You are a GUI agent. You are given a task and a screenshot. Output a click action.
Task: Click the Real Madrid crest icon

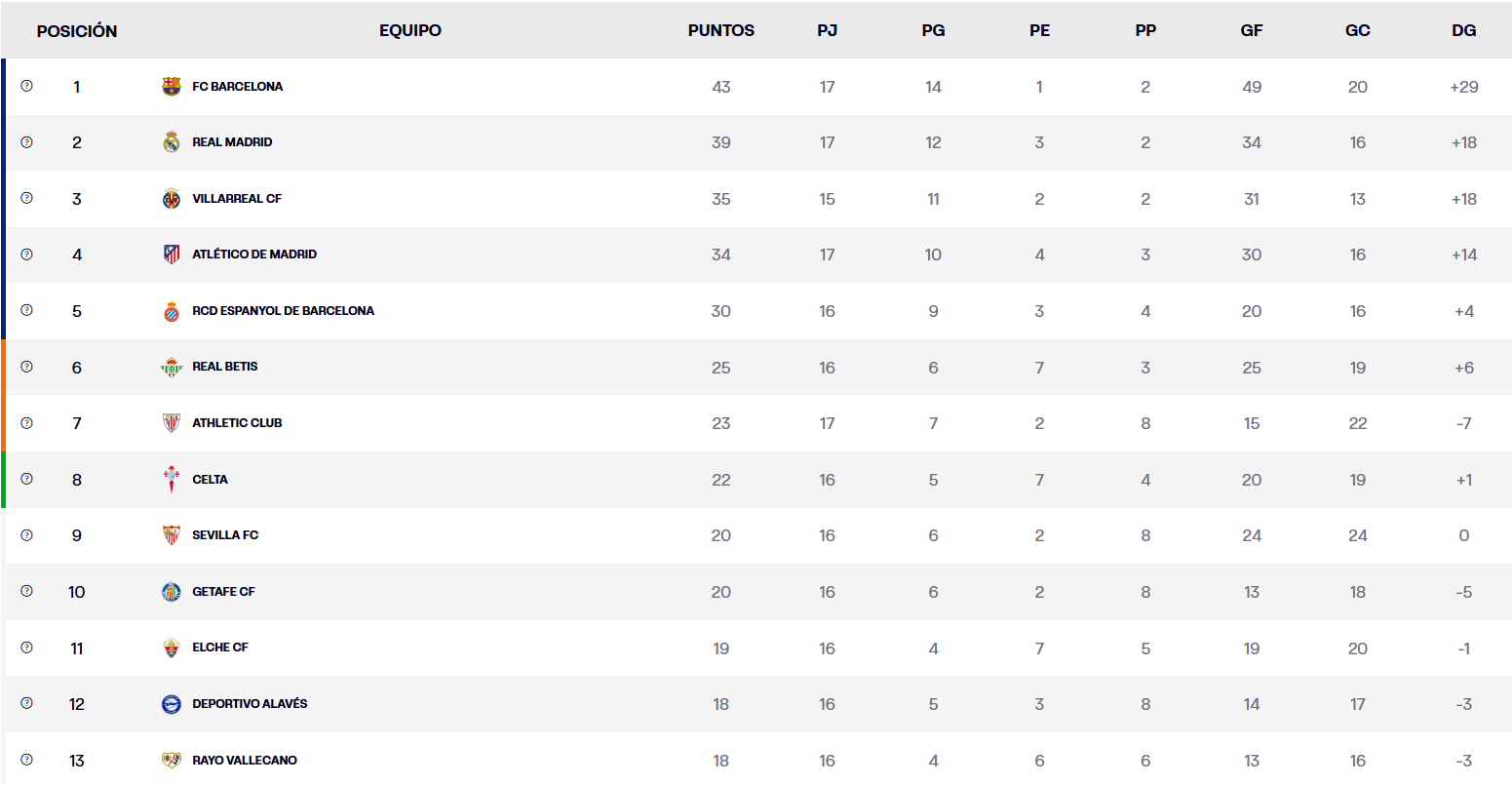point(172,142)
